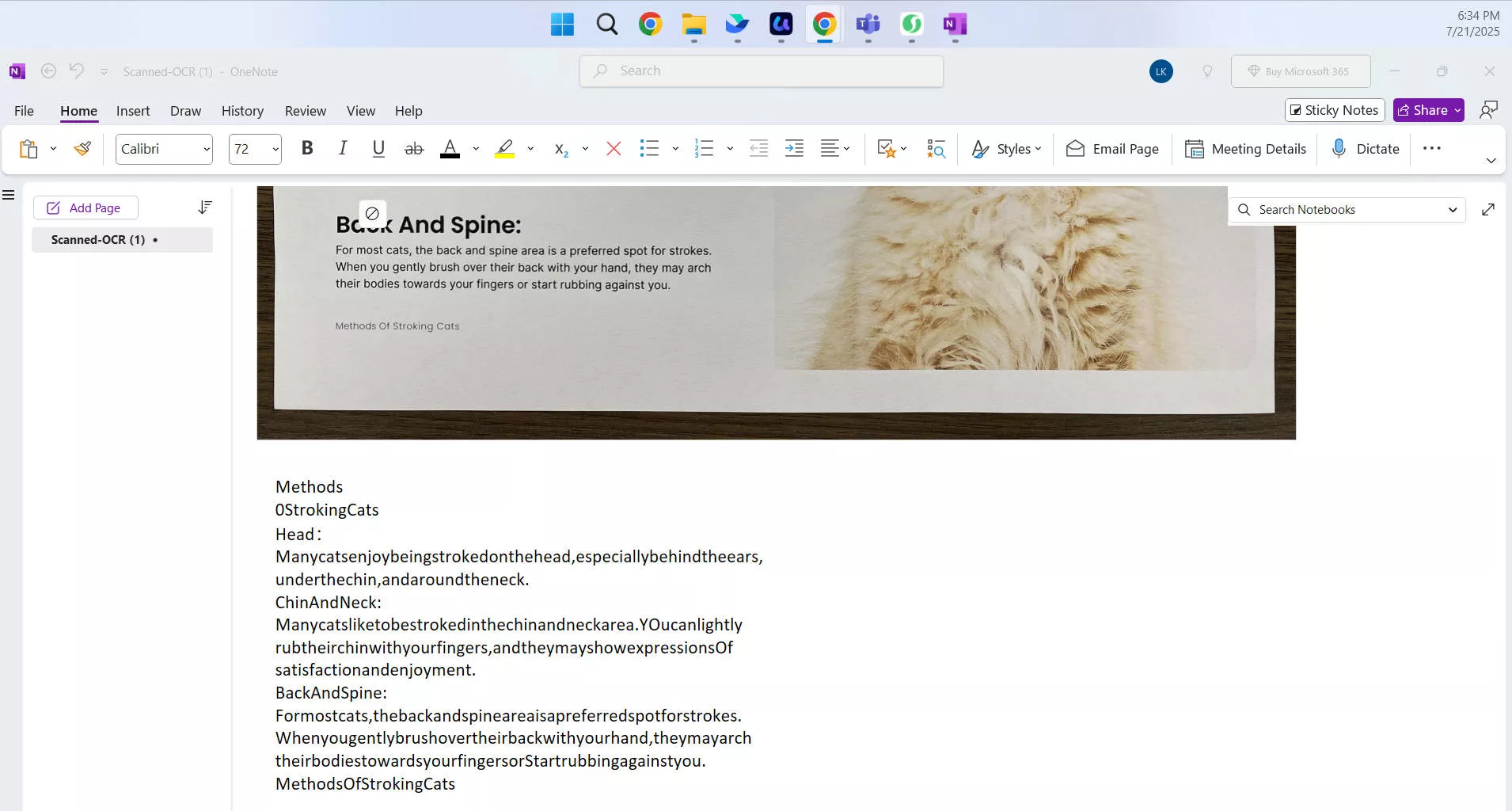Click in the title bar Search field
The image size is (1512, 811).
pyautogui.click(x=762, y=71)
